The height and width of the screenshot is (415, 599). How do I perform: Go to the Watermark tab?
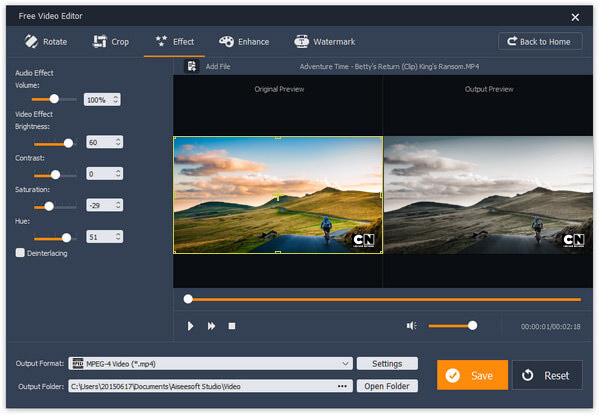pyautogui.click(x=325, y=42)
